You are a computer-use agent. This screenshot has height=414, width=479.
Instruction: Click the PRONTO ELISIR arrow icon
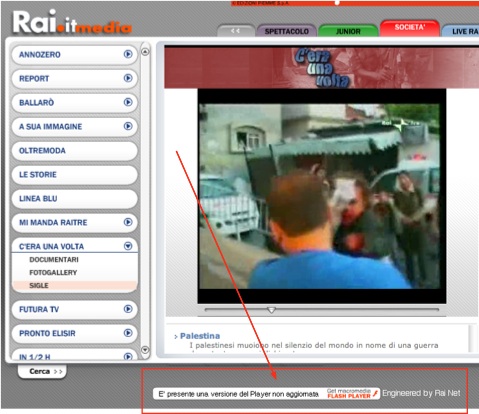click(x=128, y=333)
